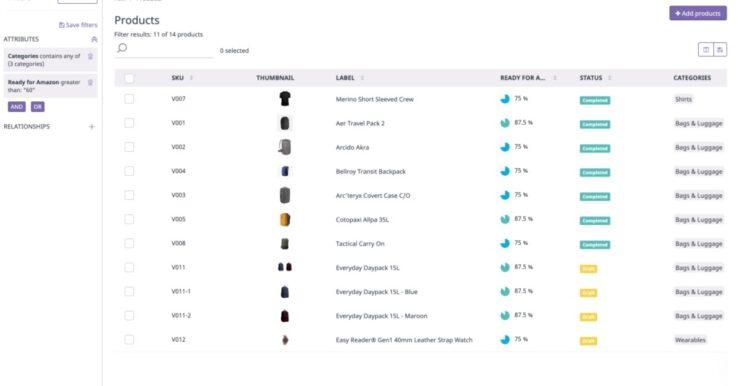This screenshot has height=386, width=738.
Task: Toggle the select-all header checkbox
Action: 129,78
